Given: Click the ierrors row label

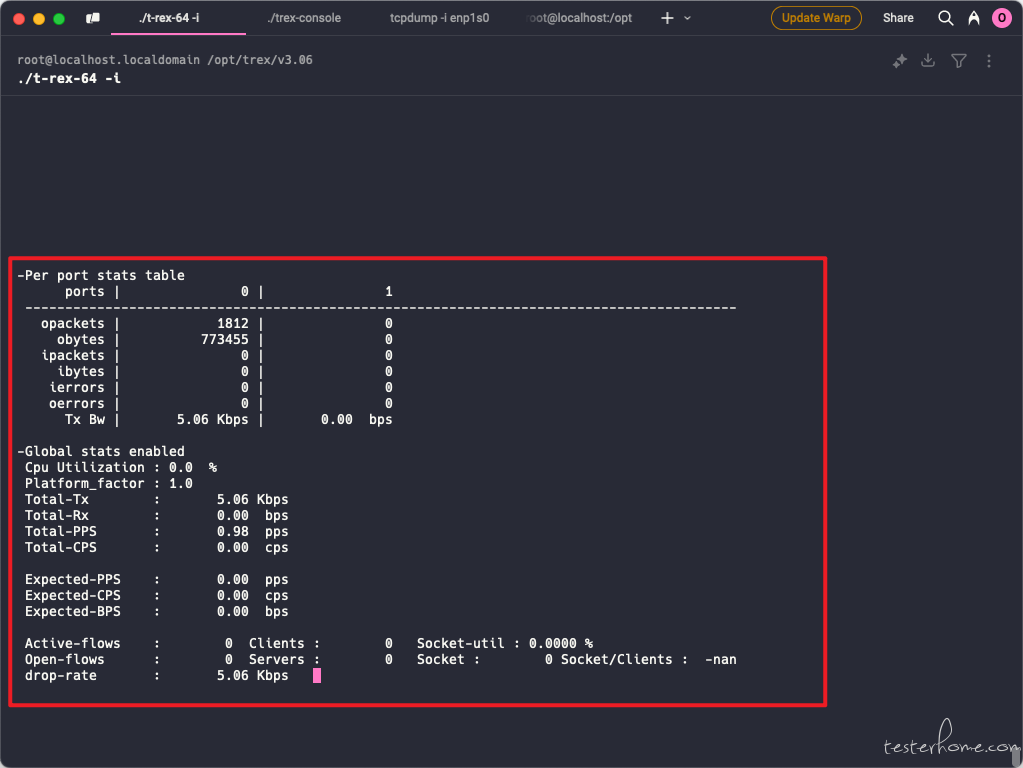Looking at the screenshot, I should pos(77,388).
